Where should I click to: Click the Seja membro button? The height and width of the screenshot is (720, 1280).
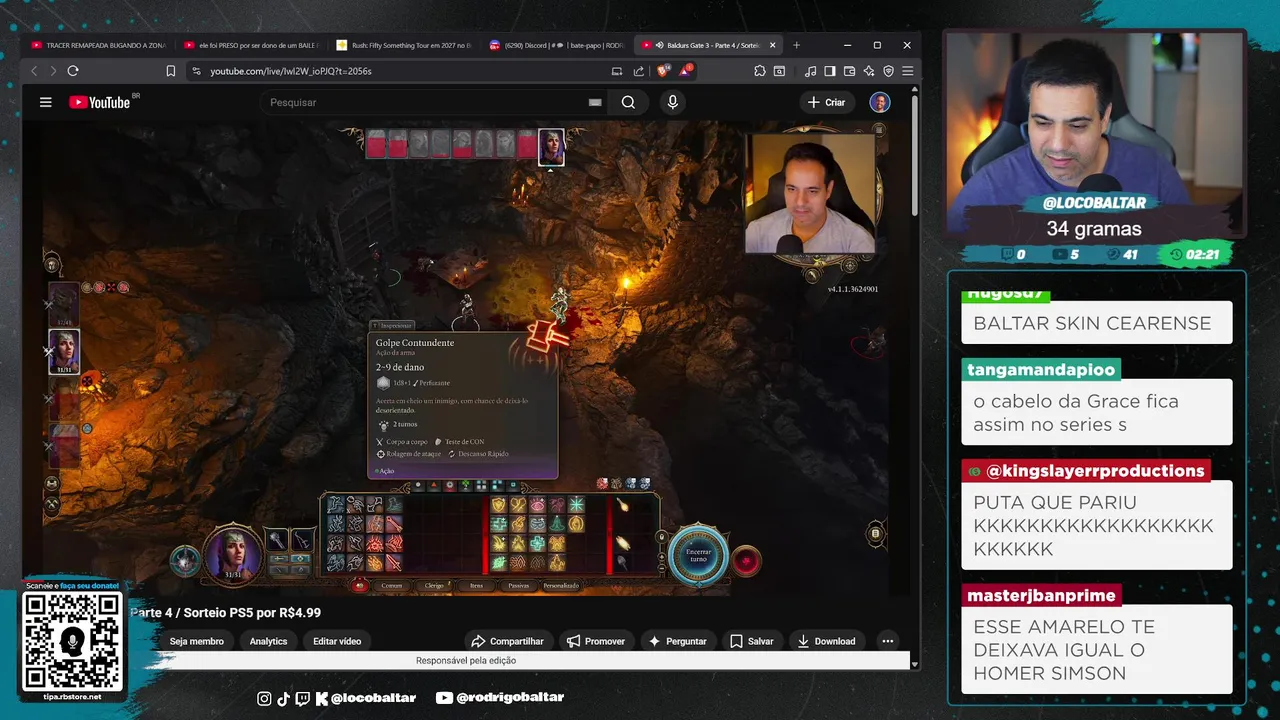point(197,641)
